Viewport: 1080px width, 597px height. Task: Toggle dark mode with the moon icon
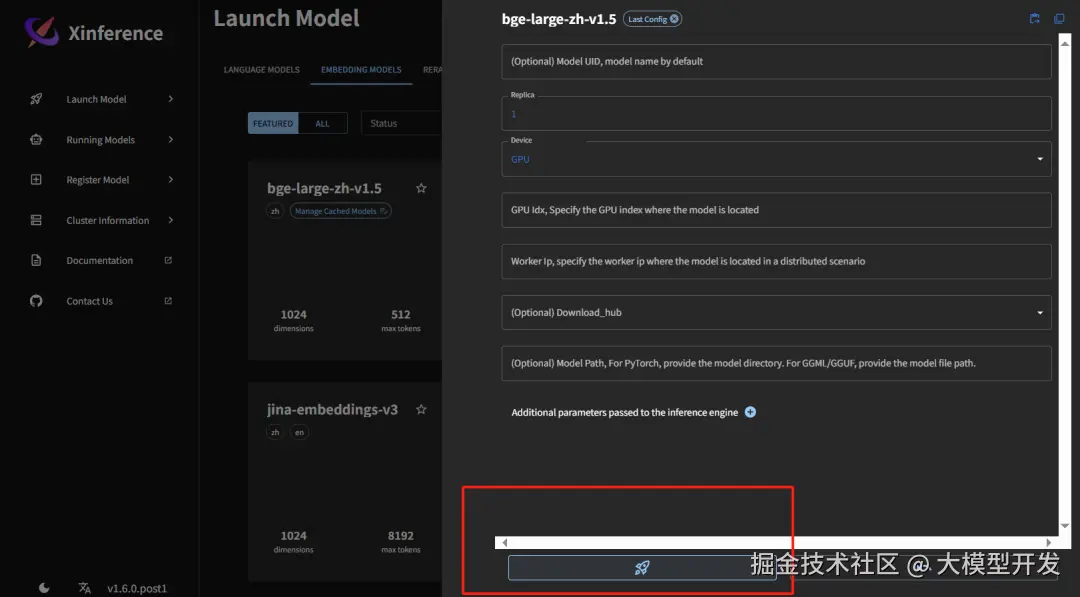(44, 588)
